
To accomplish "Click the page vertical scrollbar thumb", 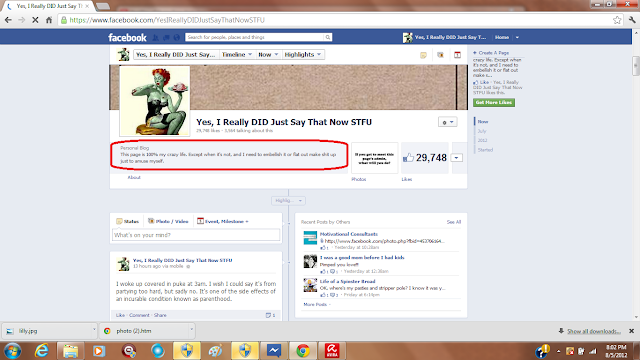I will click(636, 66).
